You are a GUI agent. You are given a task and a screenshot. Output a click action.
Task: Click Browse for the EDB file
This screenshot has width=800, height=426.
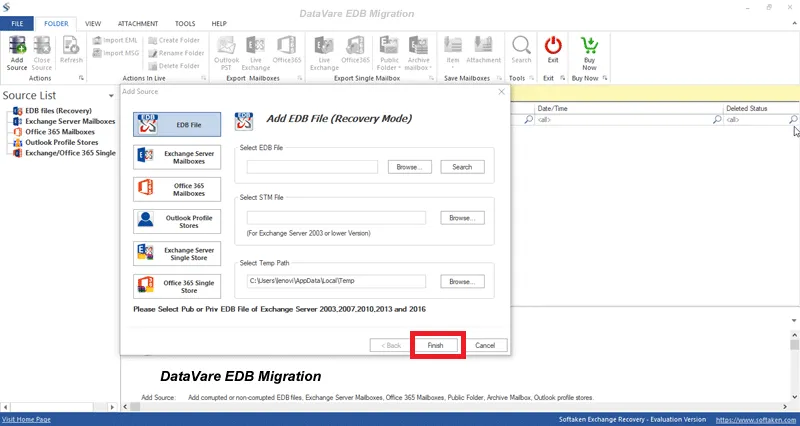coord(410,167)
